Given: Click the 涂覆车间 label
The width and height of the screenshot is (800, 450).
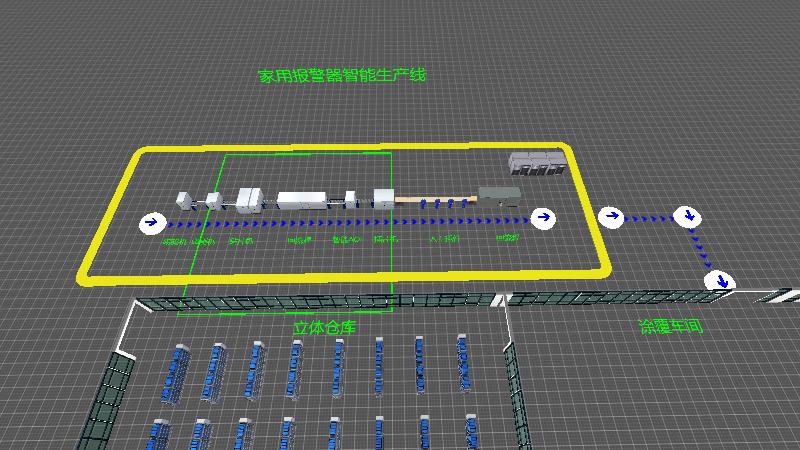Looking at the screenshot, I should click(668, 326).
